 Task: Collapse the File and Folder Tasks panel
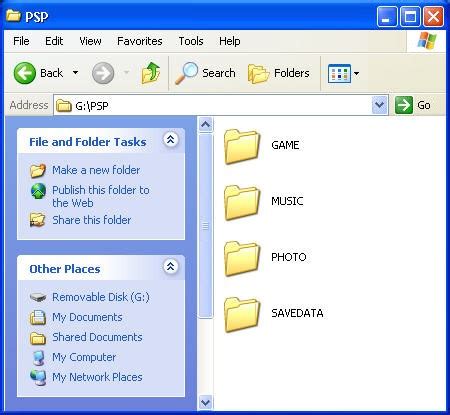(171, 139)
